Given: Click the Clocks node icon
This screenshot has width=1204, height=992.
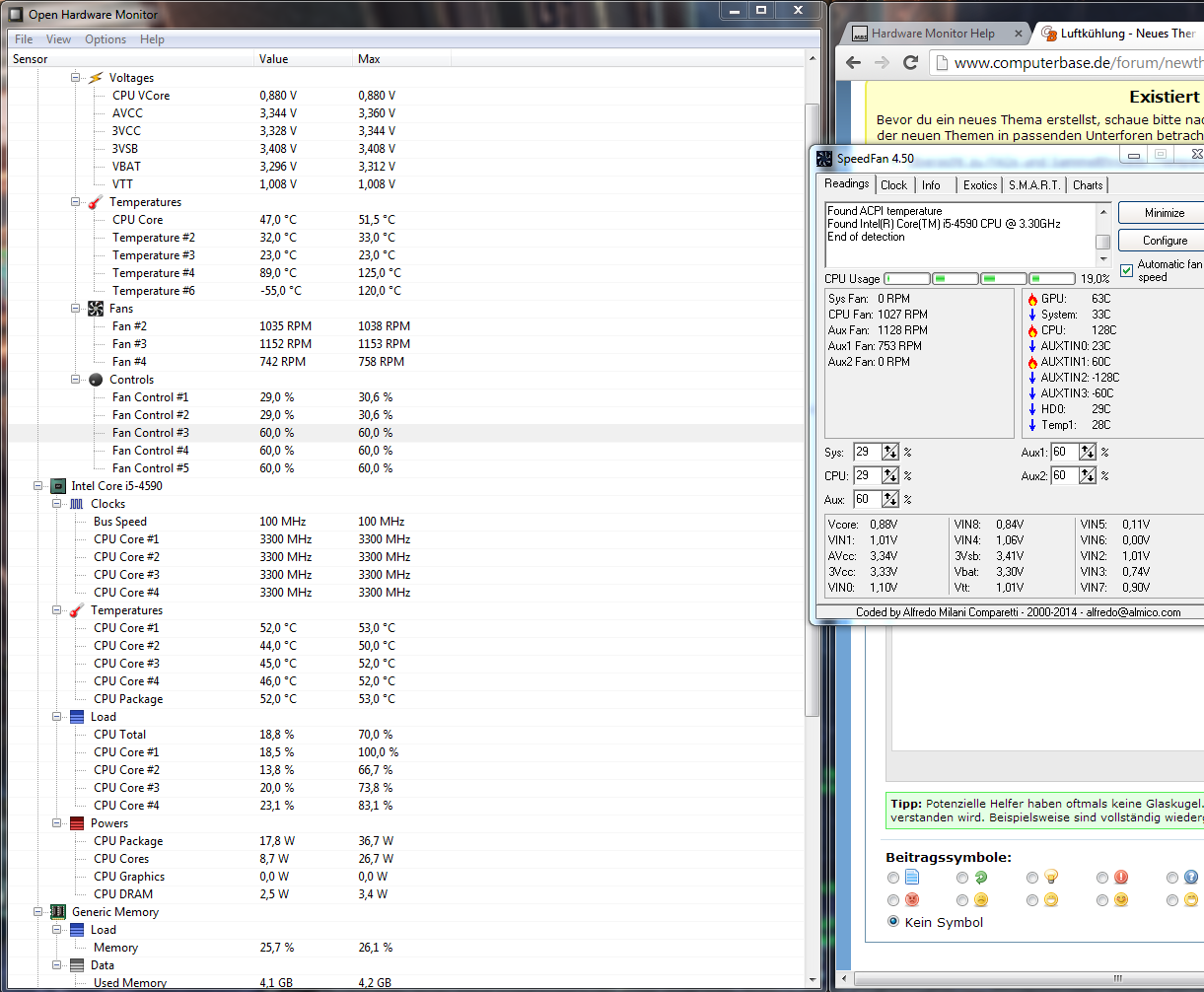Looking at the screenshot, I should tap(77, 504).
